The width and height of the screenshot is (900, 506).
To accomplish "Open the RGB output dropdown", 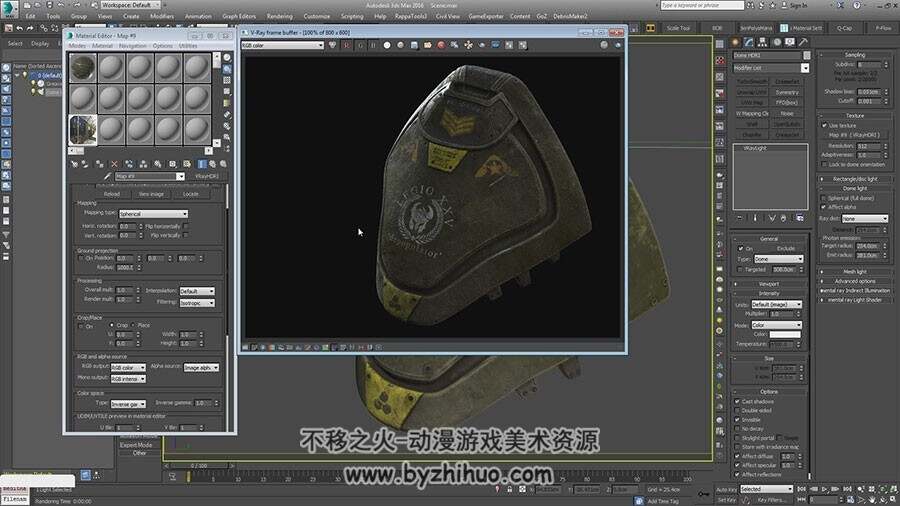I will [128, 367].
